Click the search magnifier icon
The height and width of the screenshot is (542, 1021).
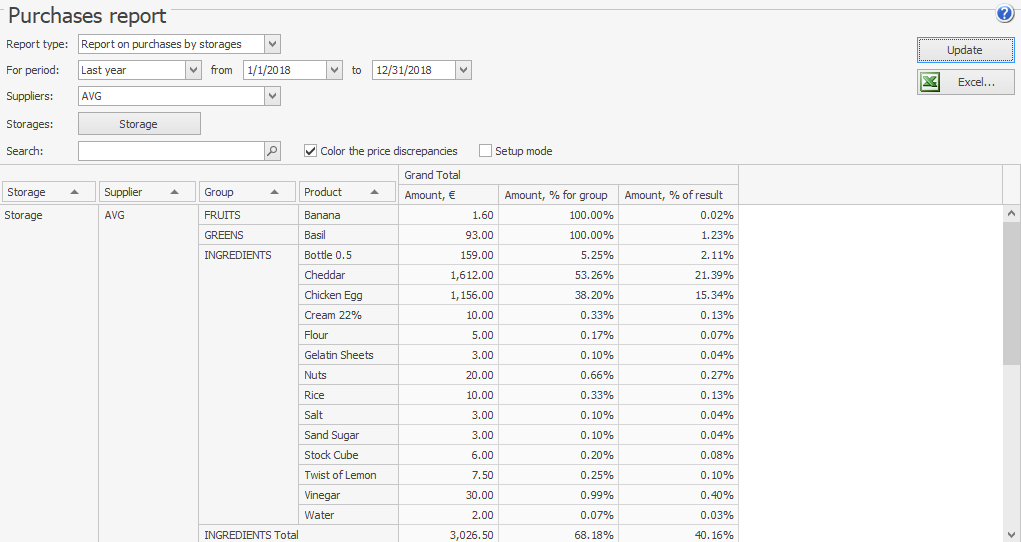click(272, 151)
